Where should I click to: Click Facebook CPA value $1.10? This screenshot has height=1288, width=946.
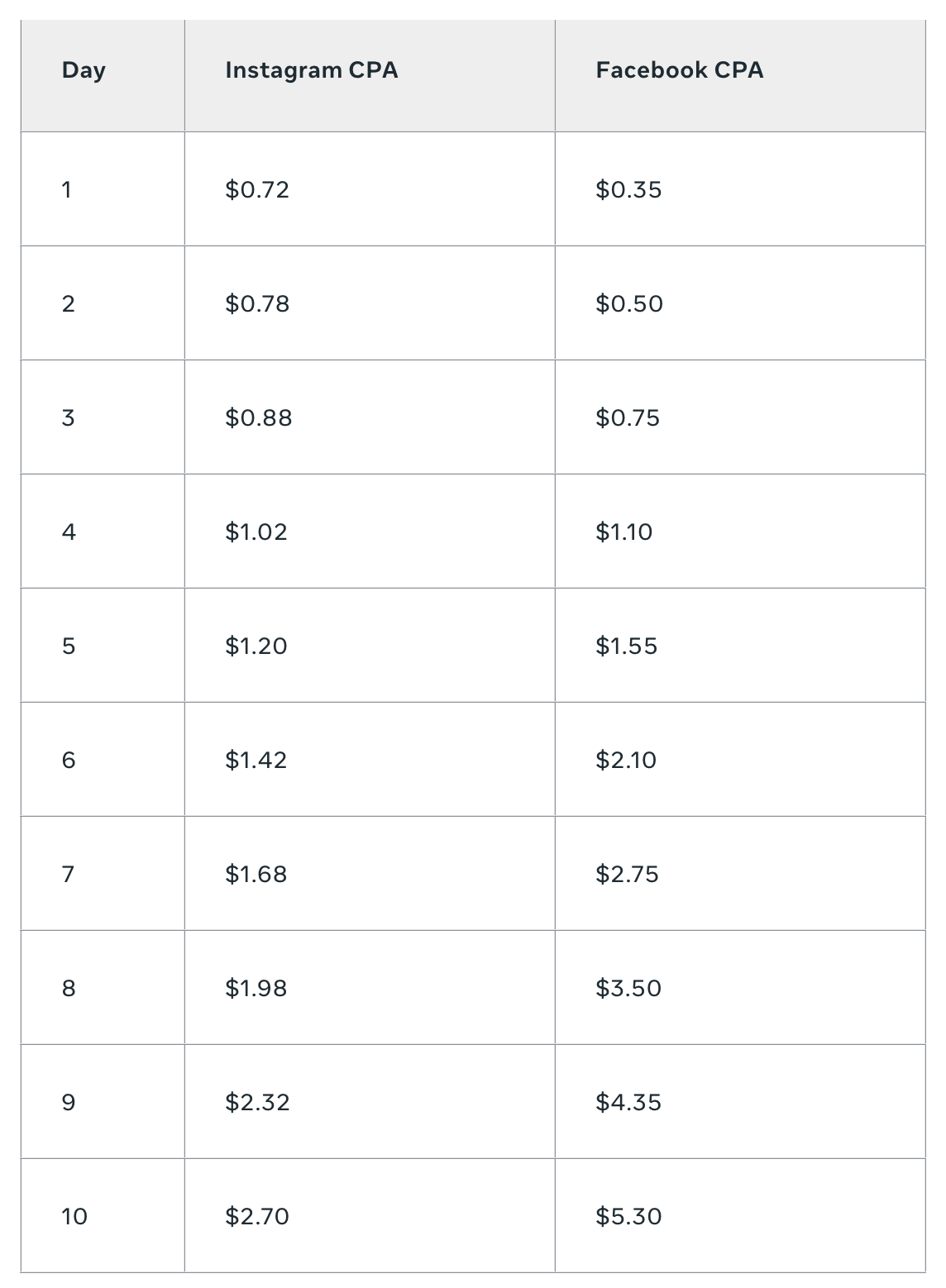(624, 532)
